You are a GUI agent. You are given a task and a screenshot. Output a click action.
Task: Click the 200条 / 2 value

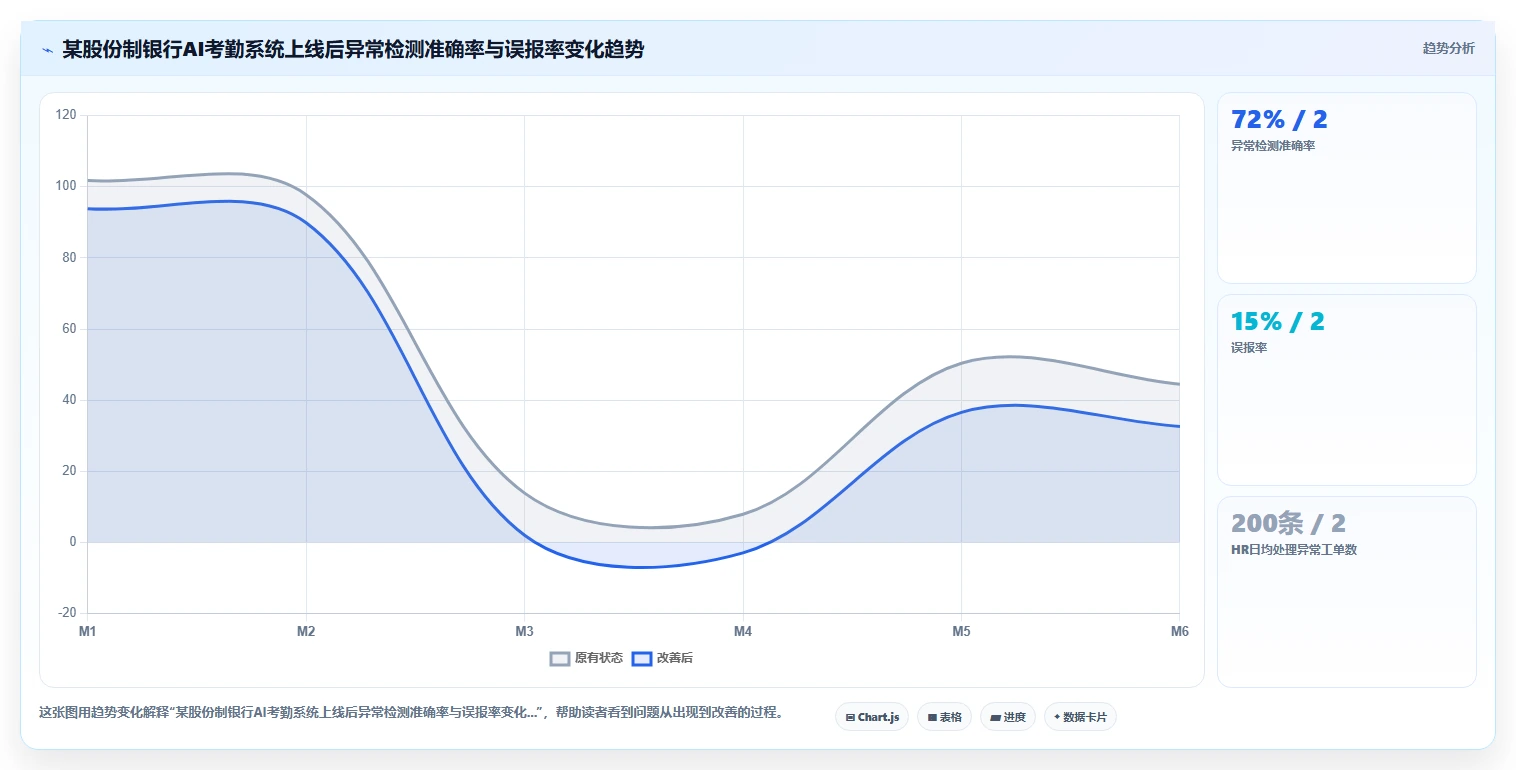point(1288,523)
